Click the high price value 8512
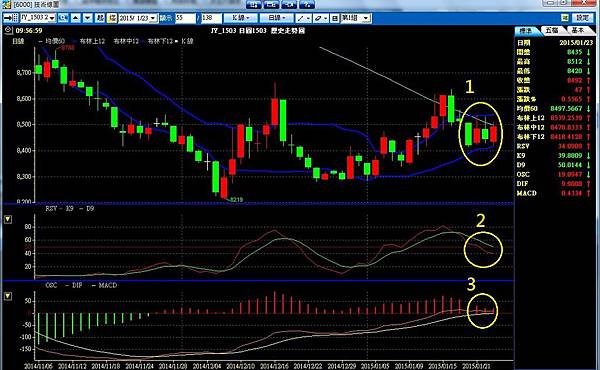The width and height of the screenshot is (600, 370). tap(574, 61)
